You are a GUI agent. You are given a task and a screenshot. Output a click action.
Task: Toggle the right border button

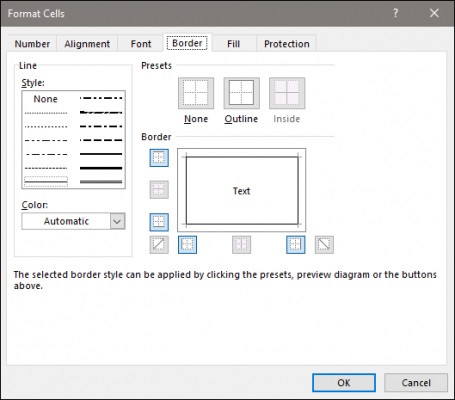[x=296, y=245]
